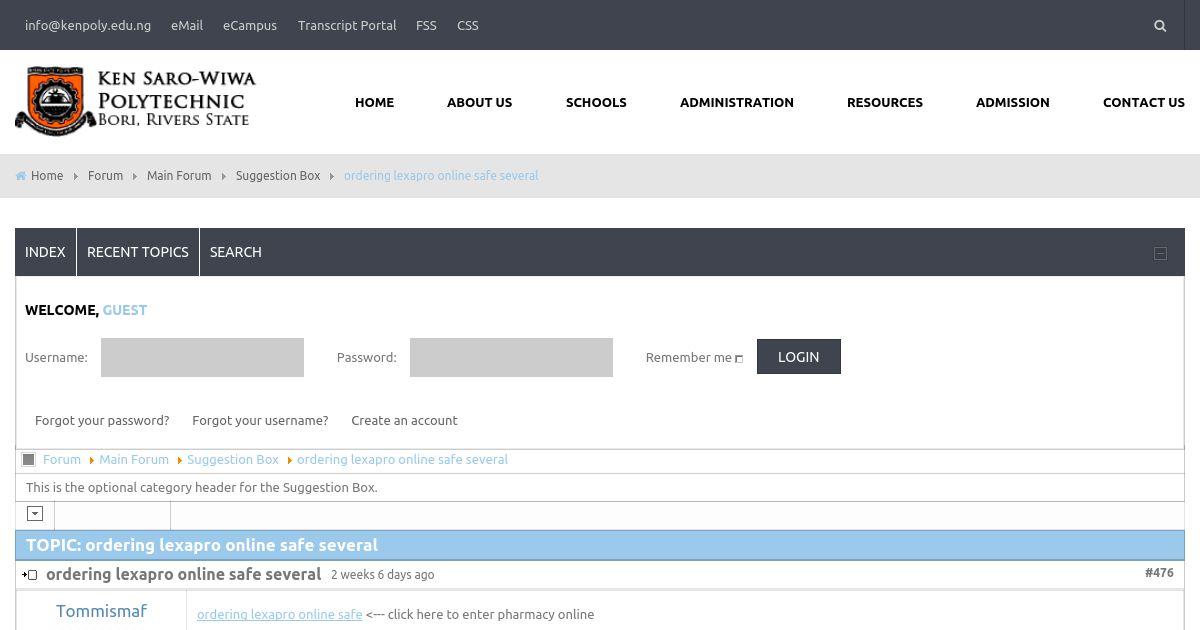This screenshot has width=1200, height=630.
Task: Click the forum index square icon
Action: coord(29,460)
